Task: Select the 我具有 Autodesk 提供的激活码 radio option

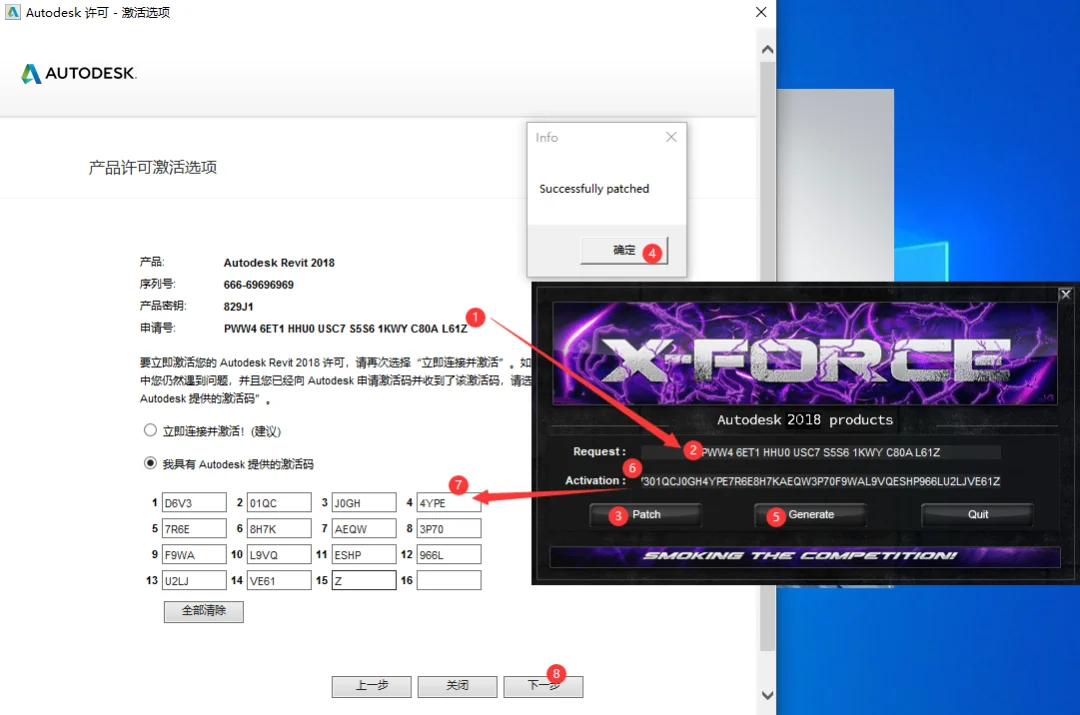Action: pyautogui.click(x=150, y=463)
